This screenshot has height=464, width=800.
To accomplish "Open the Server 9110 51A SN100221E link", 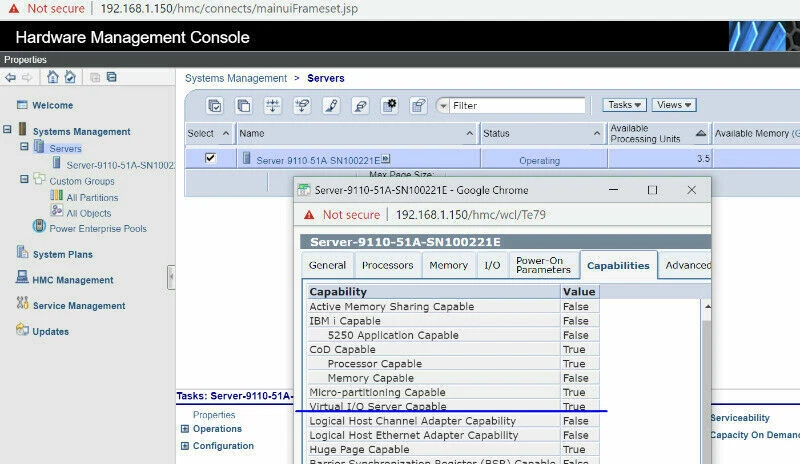I will pyautogui.click(x=318, y=160).
